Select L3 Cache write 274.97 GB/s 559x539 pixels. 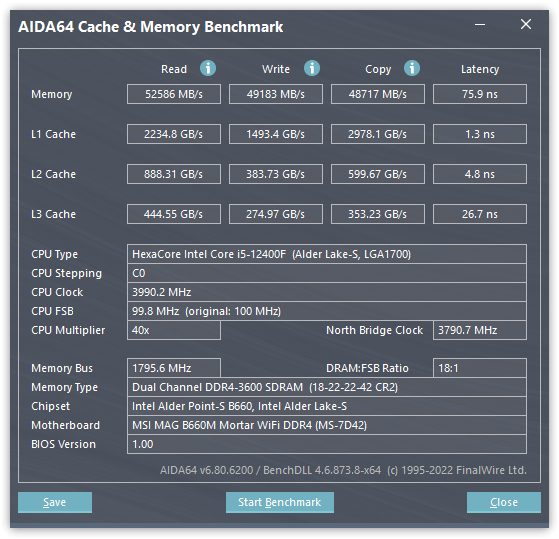[x=276, y=214]
